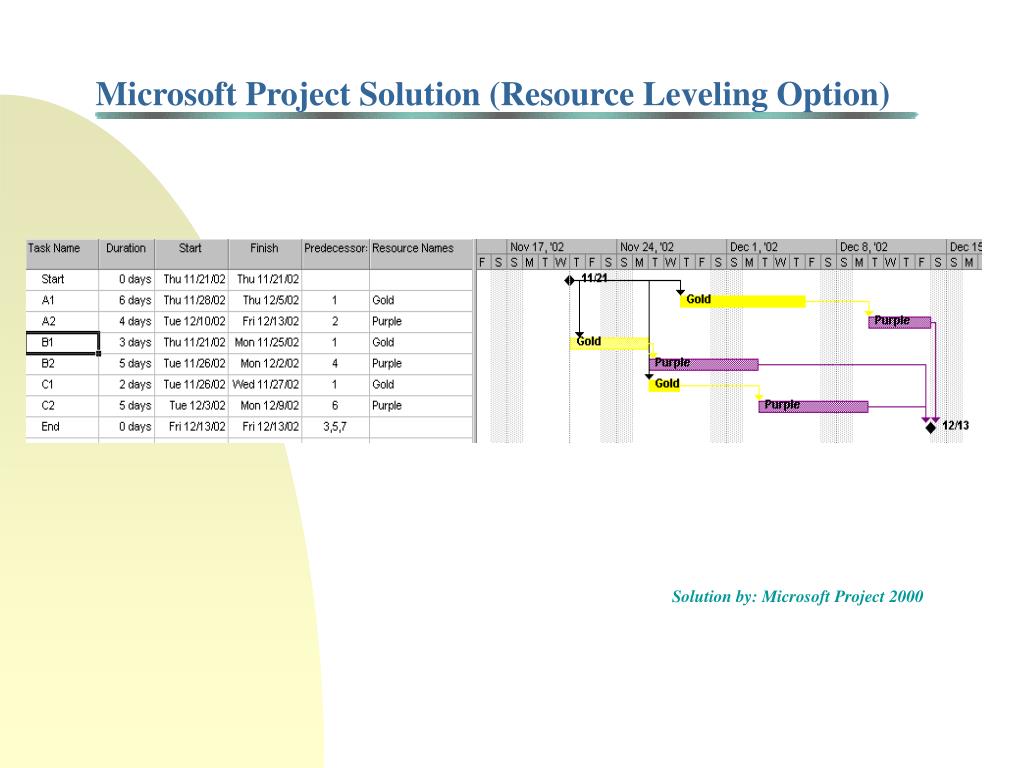
Task: Click finish date 'Mon 11/25/02'
Action: (264, 342)
